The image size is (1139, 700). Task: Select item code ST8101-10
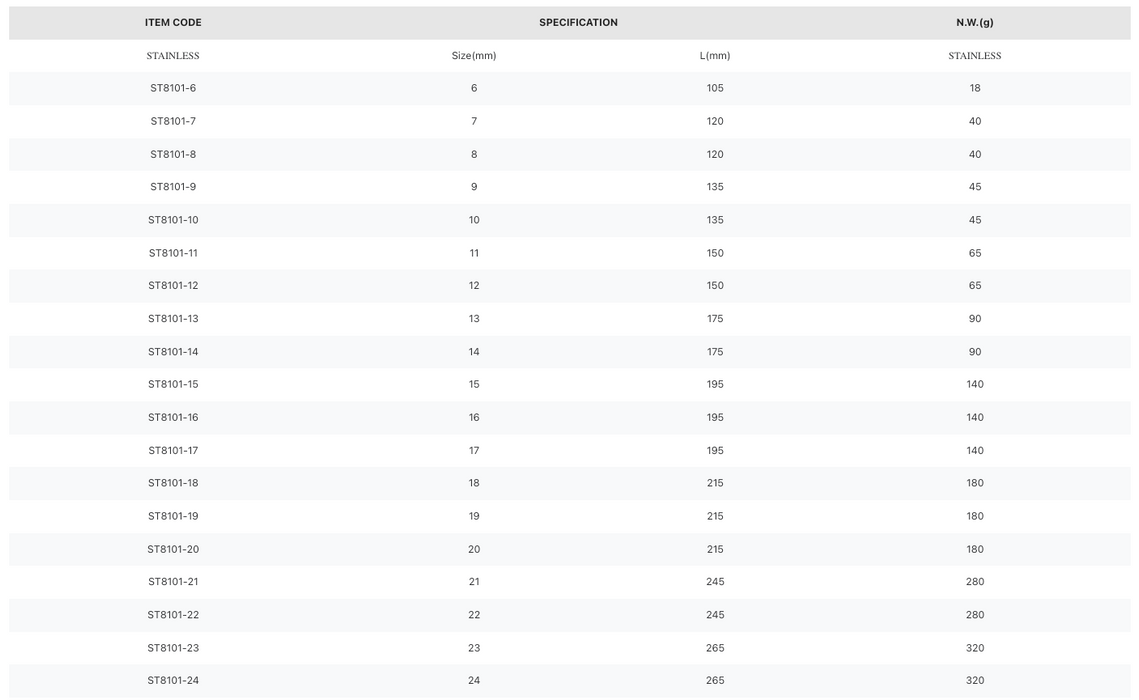pos(173,220)
